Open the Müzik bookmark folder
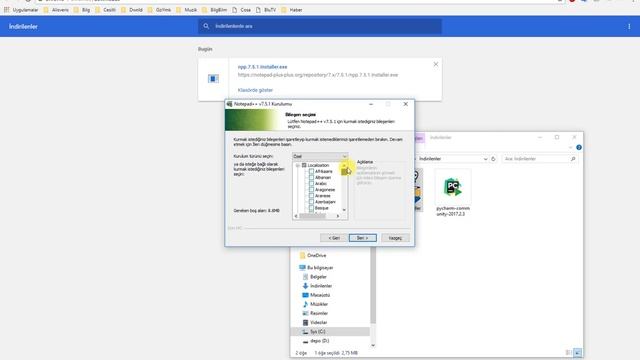The width and height of the screenshot is (640, 360). tap(187, 10)
